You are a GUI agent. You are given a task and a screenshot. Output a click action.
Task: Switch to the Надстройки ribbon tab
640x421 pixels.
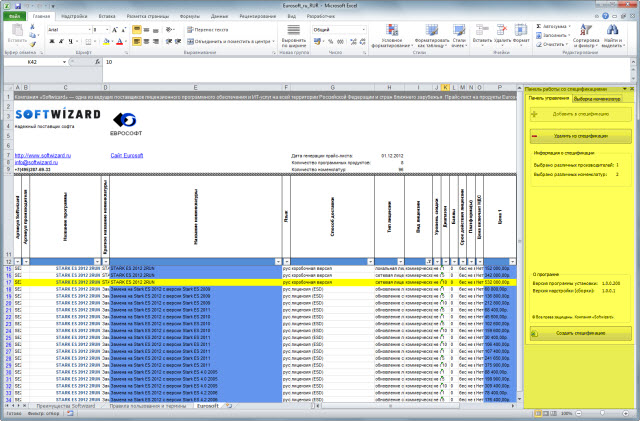(x=74, y=16)
